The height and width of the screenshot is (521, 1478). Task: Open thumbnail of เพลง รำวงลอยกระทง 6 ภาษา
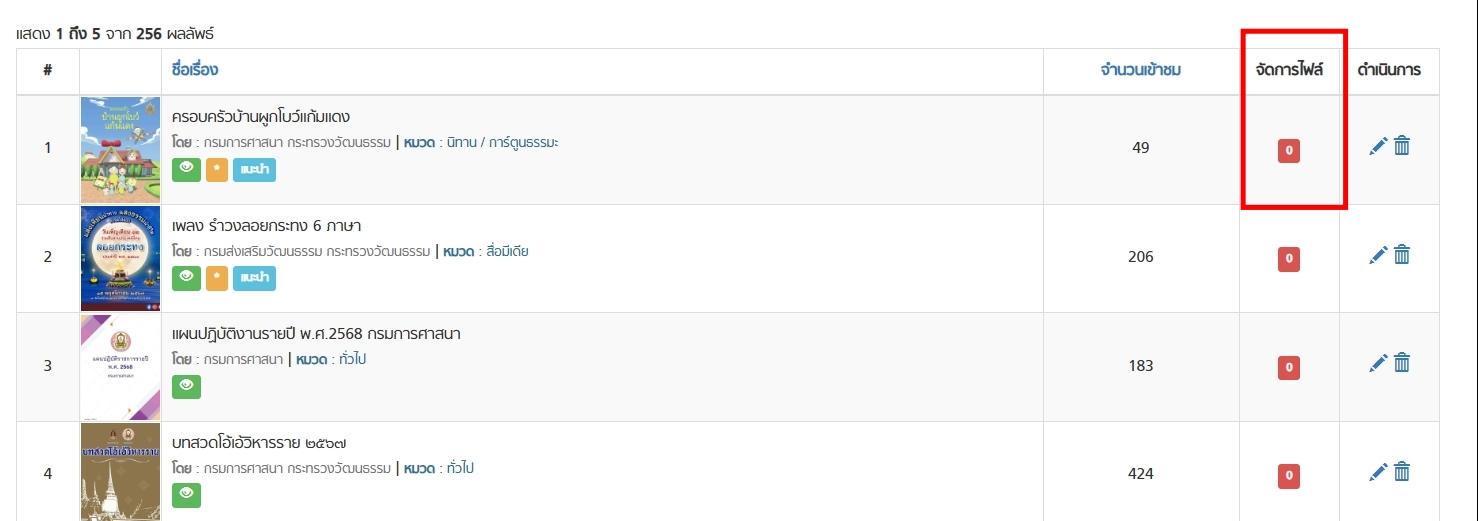tap(120, 258)
